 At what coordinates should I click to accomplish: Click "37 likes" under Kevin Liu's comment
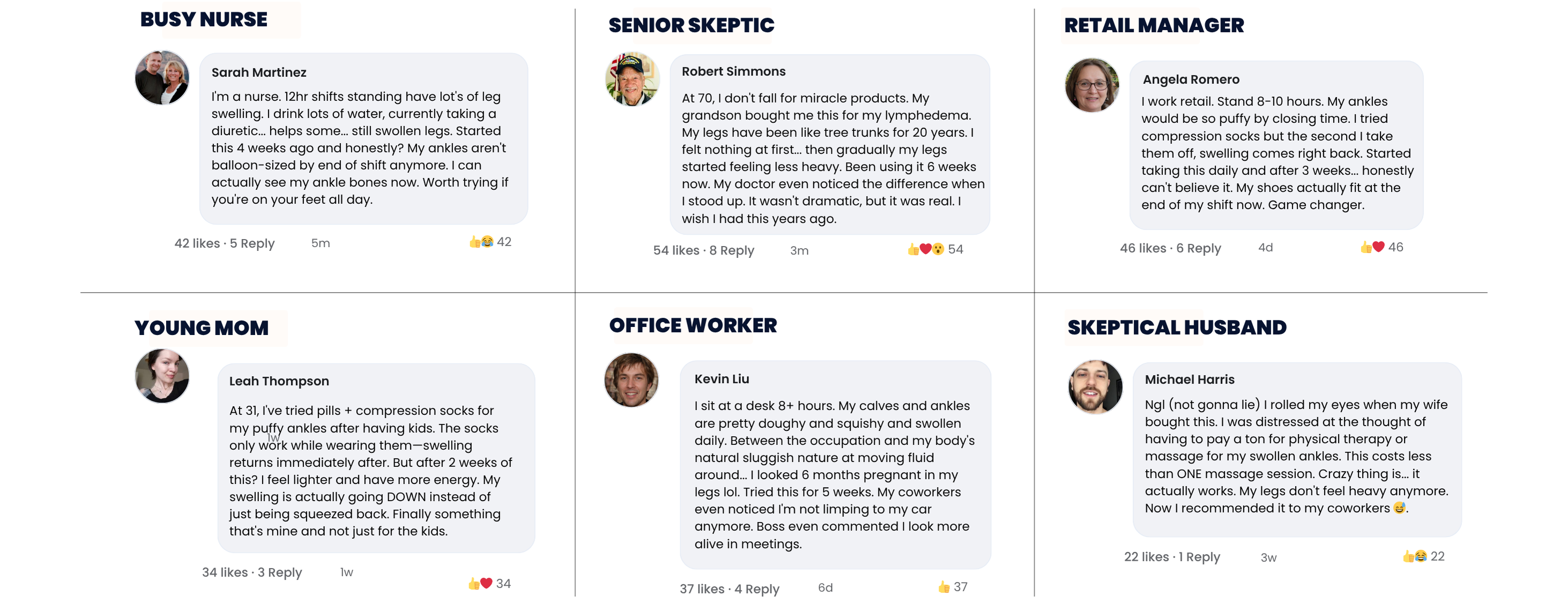pyautogui.click(x=701, y=589)
